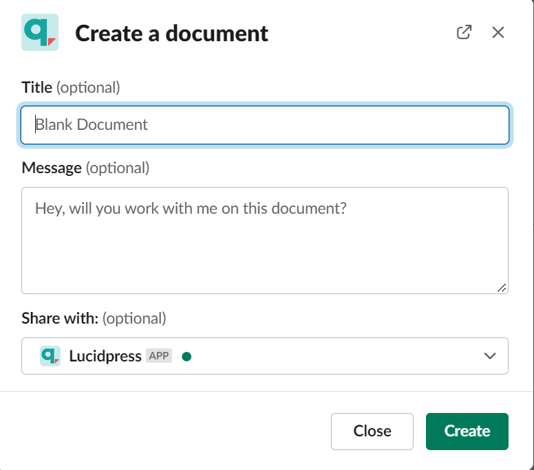Viewport: 534px width, 470px height.
Task: Focus the Title field with Blank Document placeholder
Action: point(265,125)
